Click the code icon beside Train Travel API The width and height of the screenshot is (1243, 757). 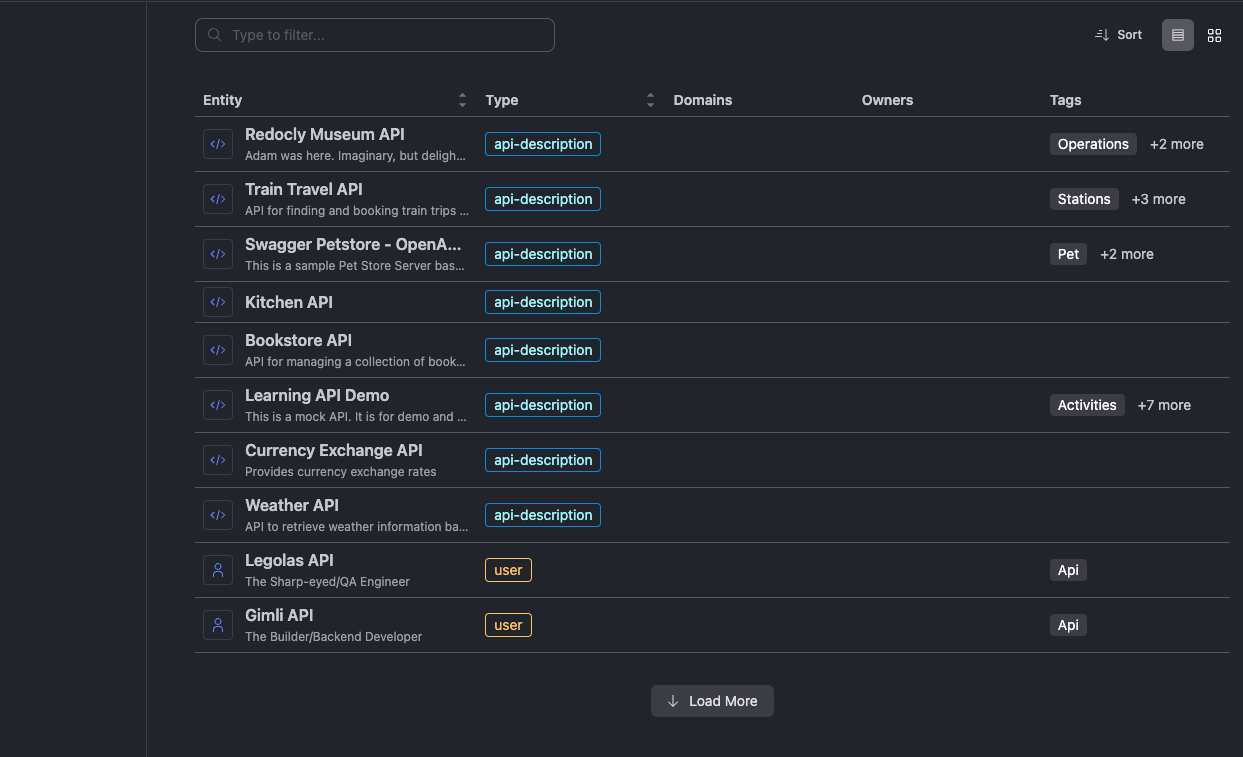[x=218, y=199]
